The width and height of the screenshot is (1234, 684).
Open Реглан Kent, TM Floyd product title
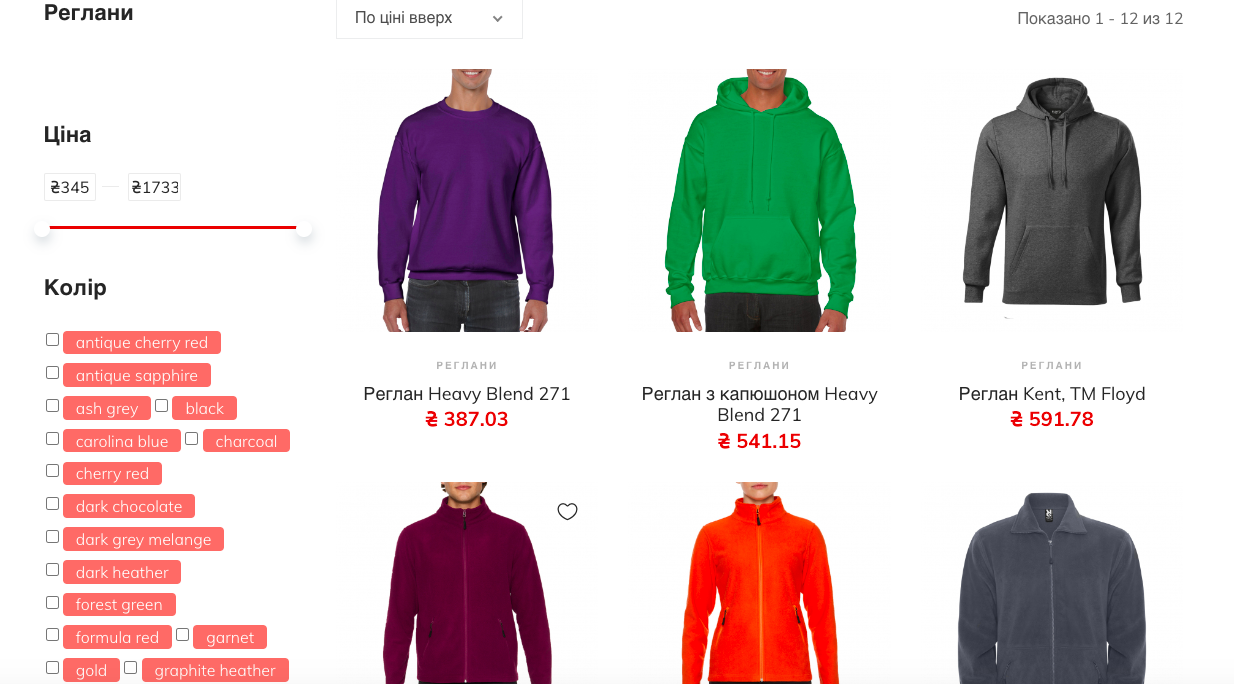[1052, 394]
